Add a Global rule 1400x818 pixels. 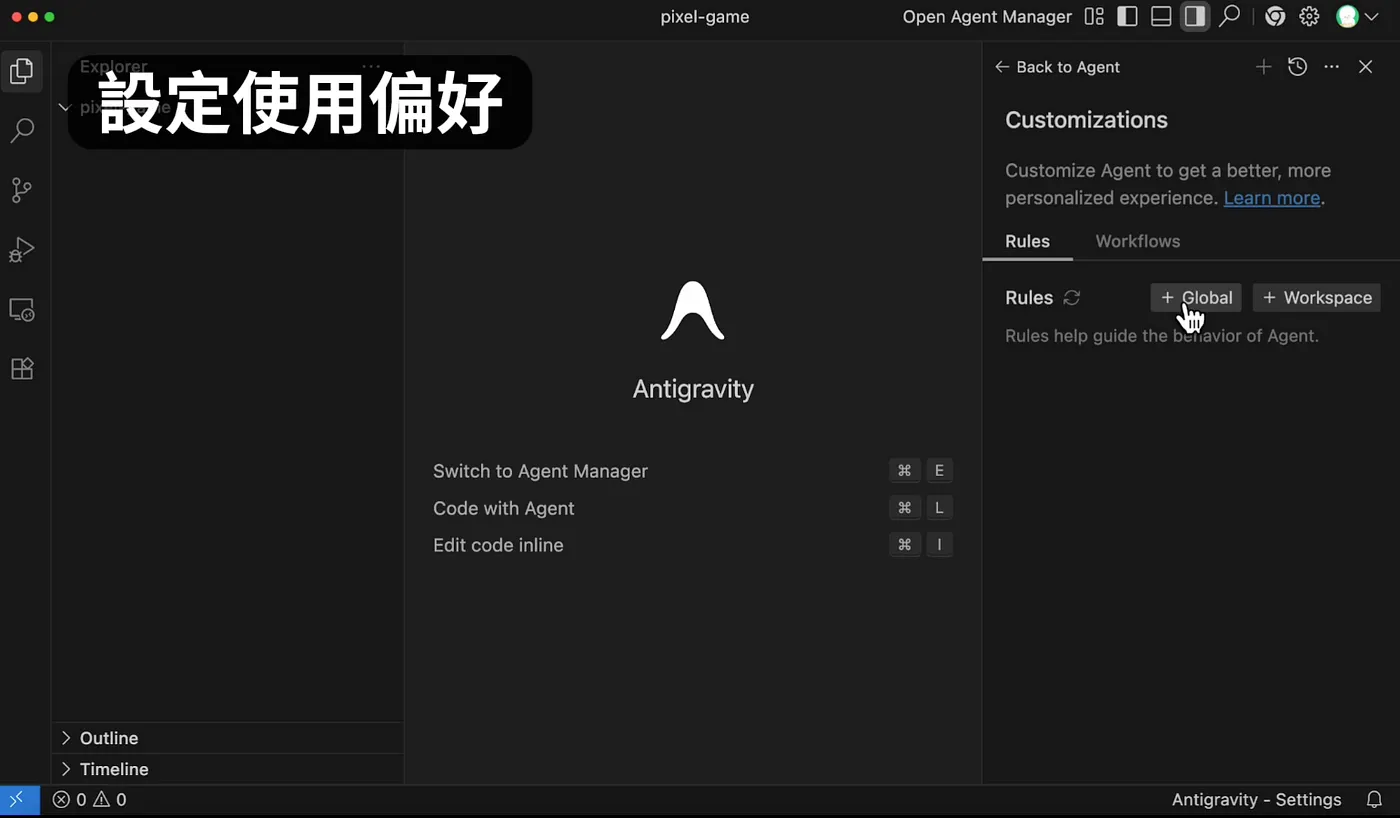(x=1196, y=298)
